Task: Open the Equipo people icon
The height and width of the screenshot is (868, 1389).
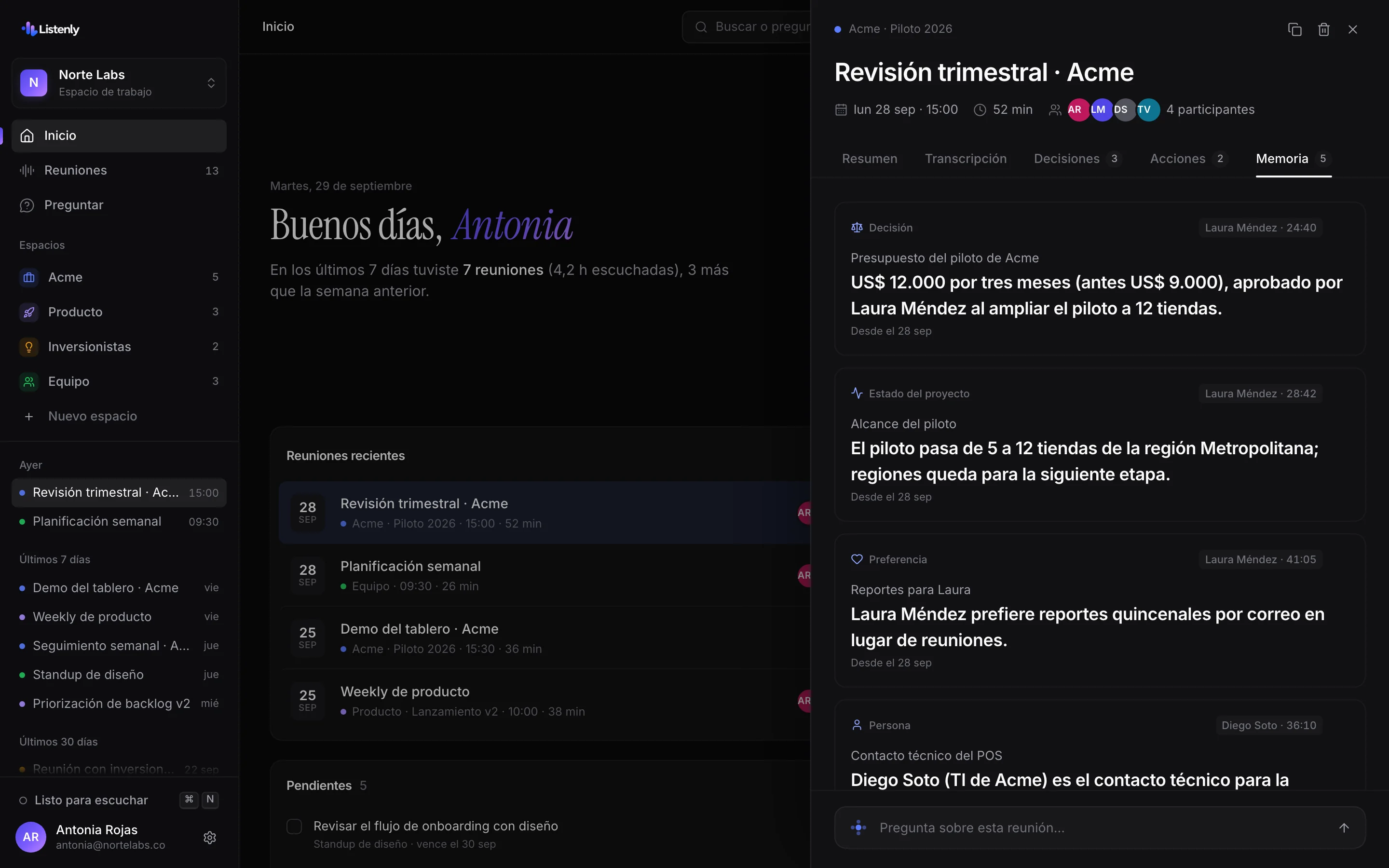Action: (x=29, y=382)
